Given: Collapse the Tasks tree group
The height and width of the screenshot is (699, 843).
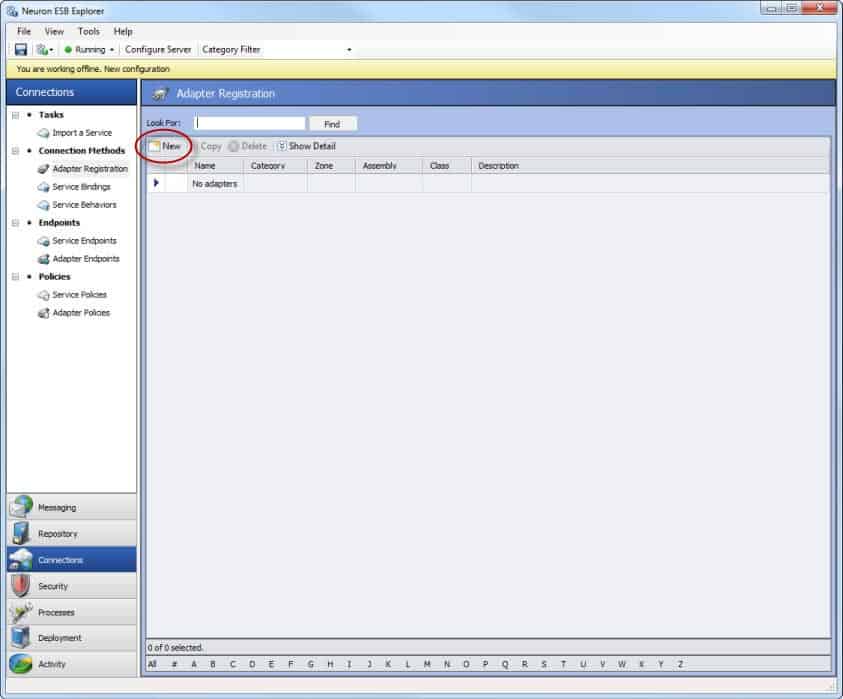Looking at the screenshot, I should pos(16,115).
